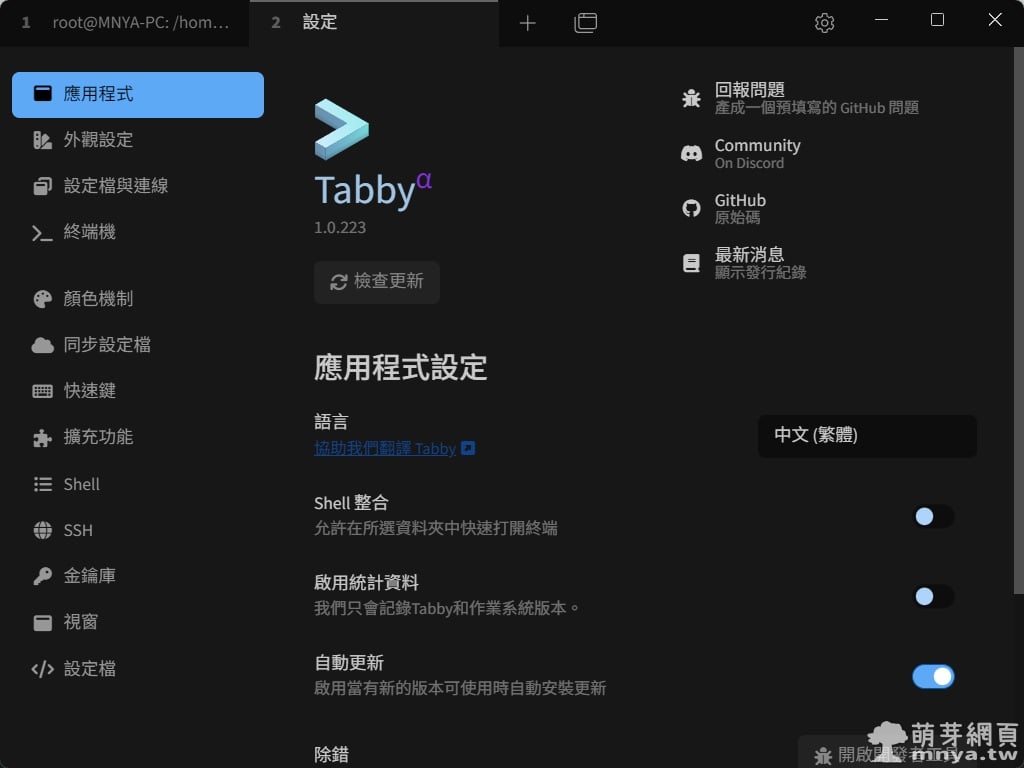Click the tab layout icon beside plus

[585, 23]
